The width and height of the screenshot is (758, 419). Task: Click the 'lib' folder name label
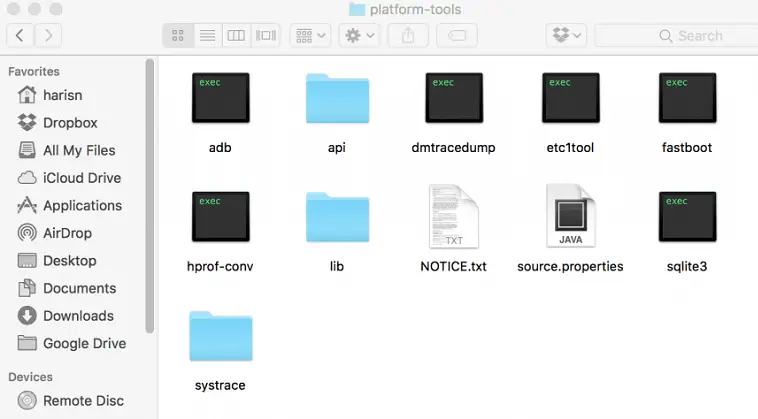coord(337,266)
